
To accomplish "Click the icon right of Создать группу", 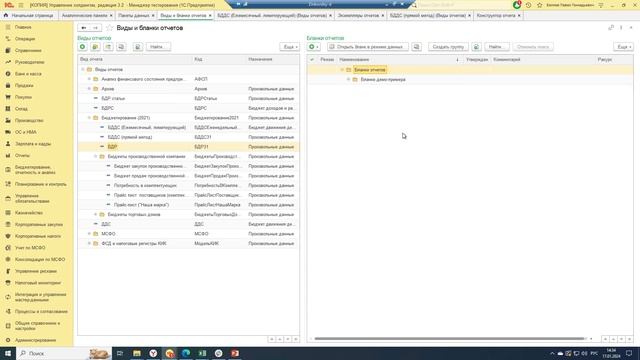I will (x=476, y=47).
